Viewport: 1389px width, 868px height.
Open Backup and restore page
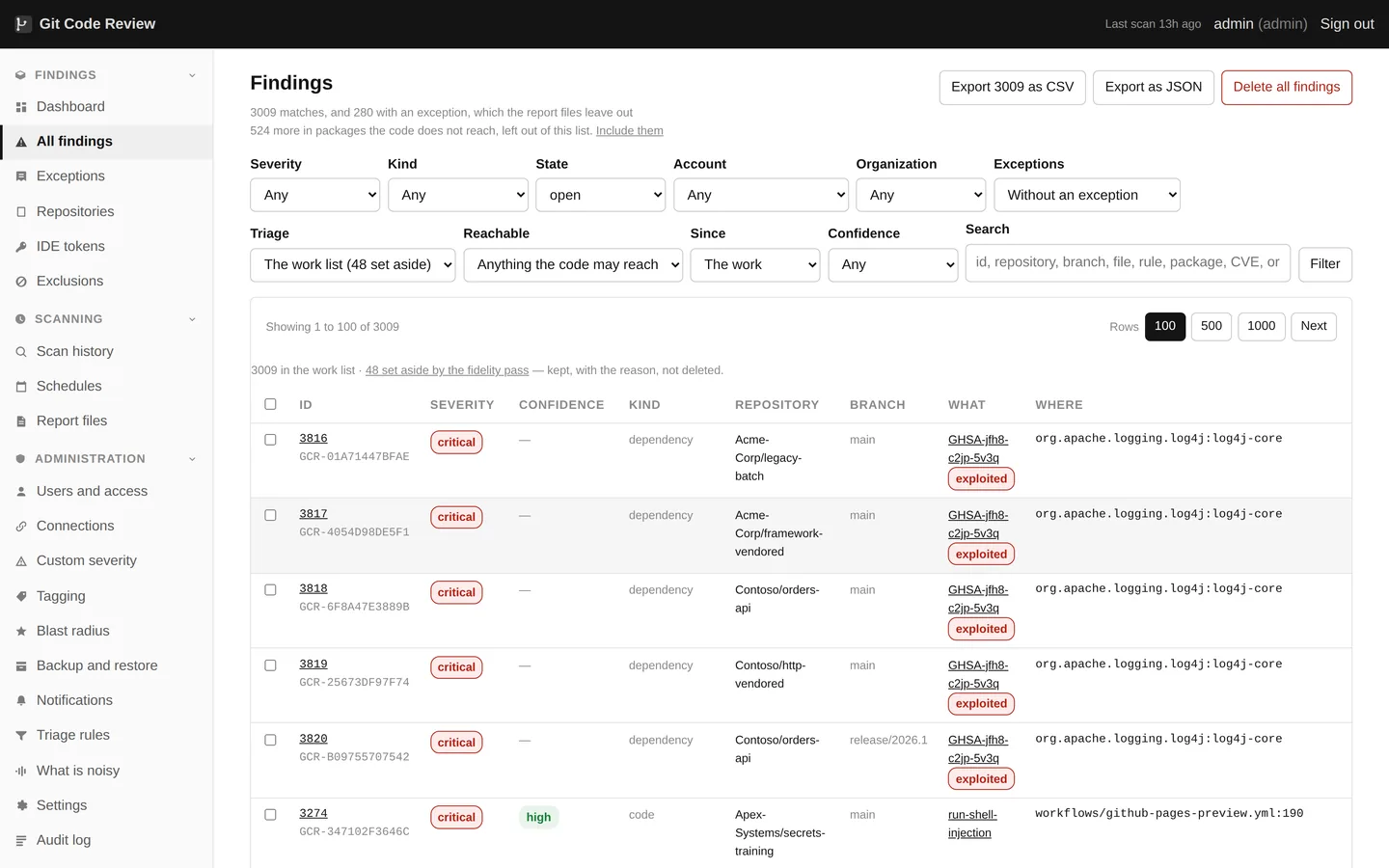(x=106, y=666)
